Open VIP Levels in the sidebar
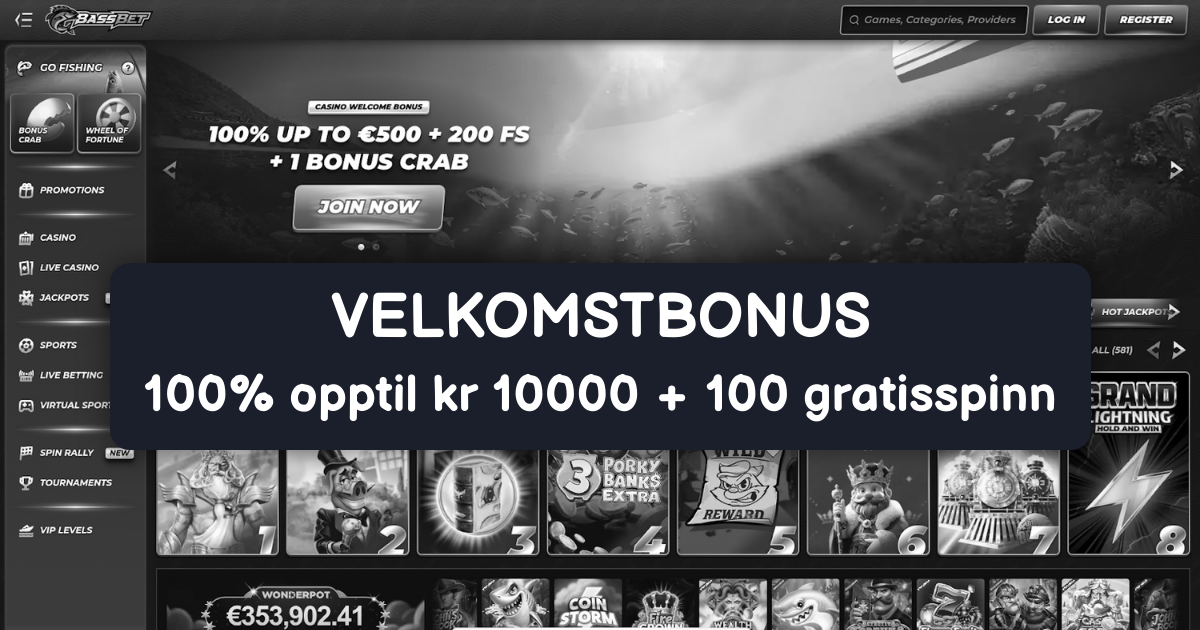Viewport: 1200px width, 630px height. pyautogui.click(x=57, y=530)
